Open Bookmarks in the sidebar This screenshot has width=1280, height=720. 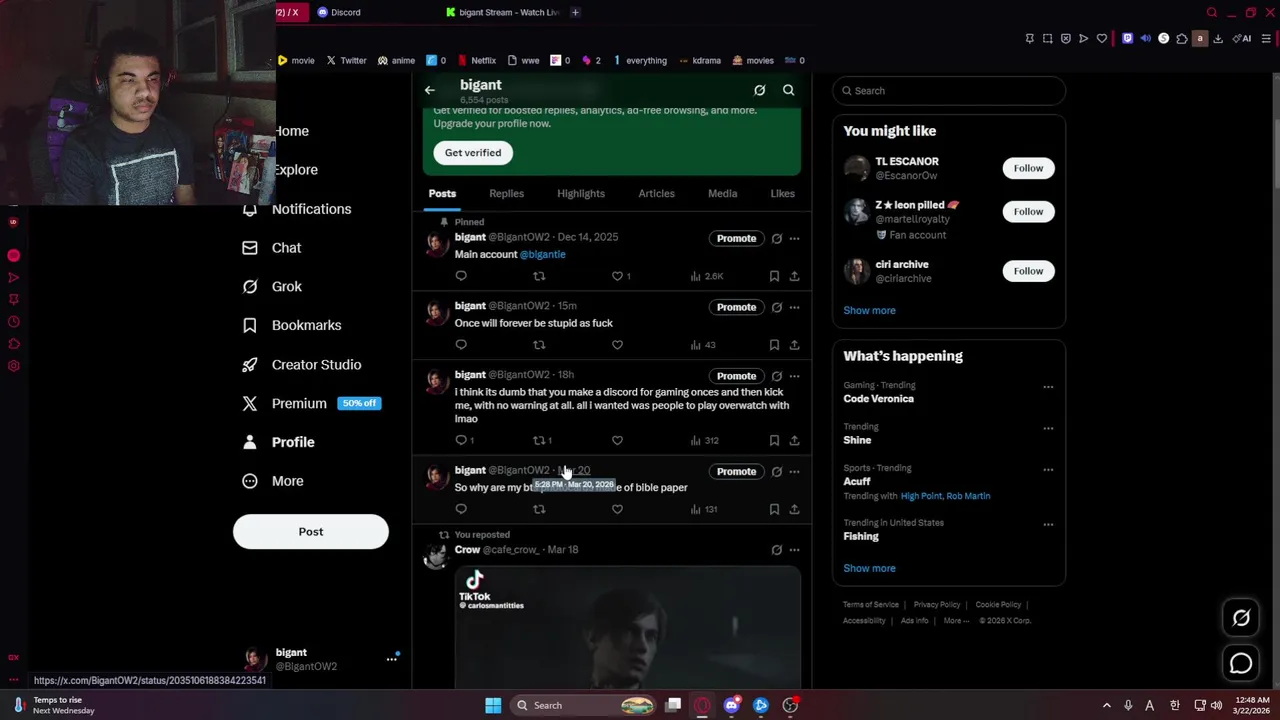tap(292, 325)
